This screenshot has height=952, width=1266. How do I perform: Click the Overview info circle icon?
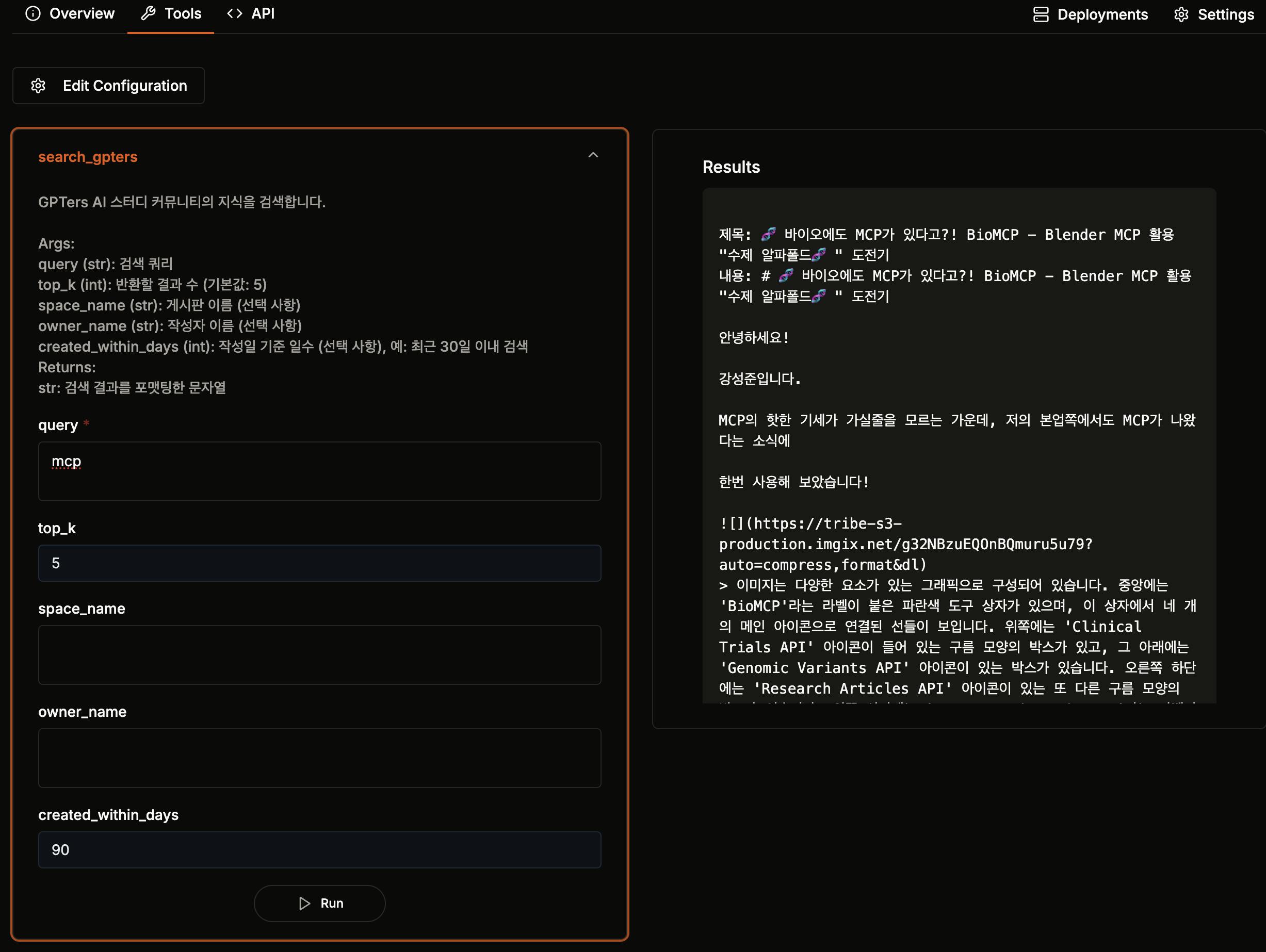[x=33, y=14]
